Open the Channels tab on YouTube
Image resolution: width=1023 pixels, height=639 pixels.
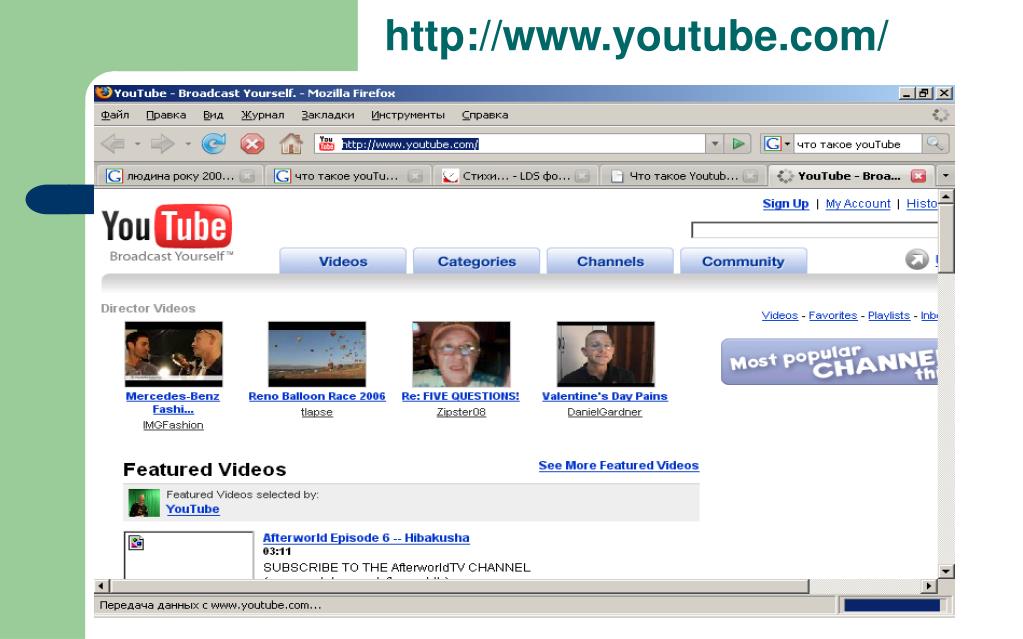point(610,261)
